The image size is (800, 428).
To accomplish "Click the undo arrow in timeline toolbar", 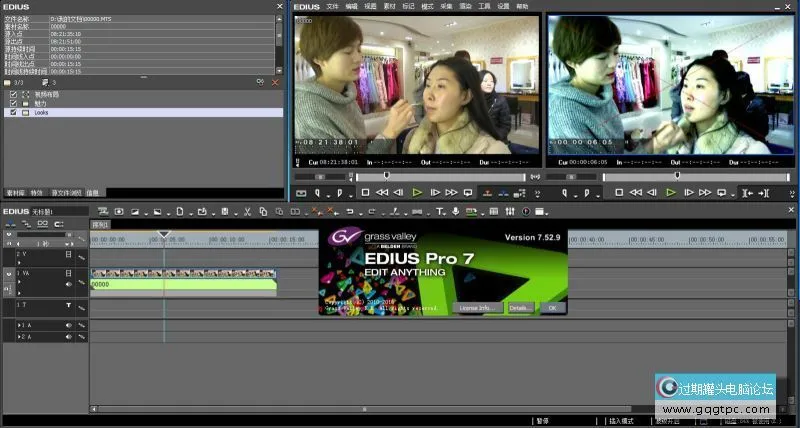I will coord(349,211).
